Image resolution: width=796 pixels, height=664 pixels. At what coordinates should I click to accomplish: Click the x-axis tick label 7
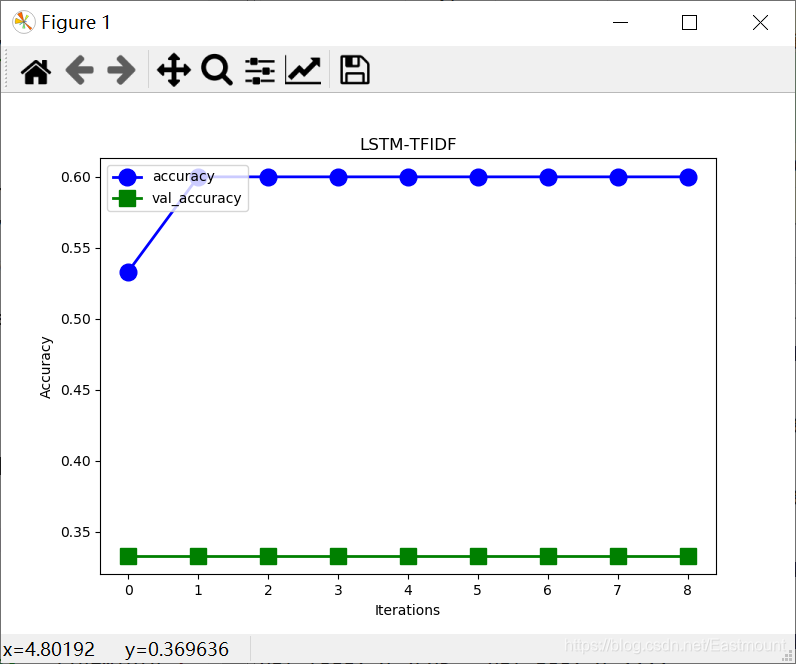tap(617, 590)
